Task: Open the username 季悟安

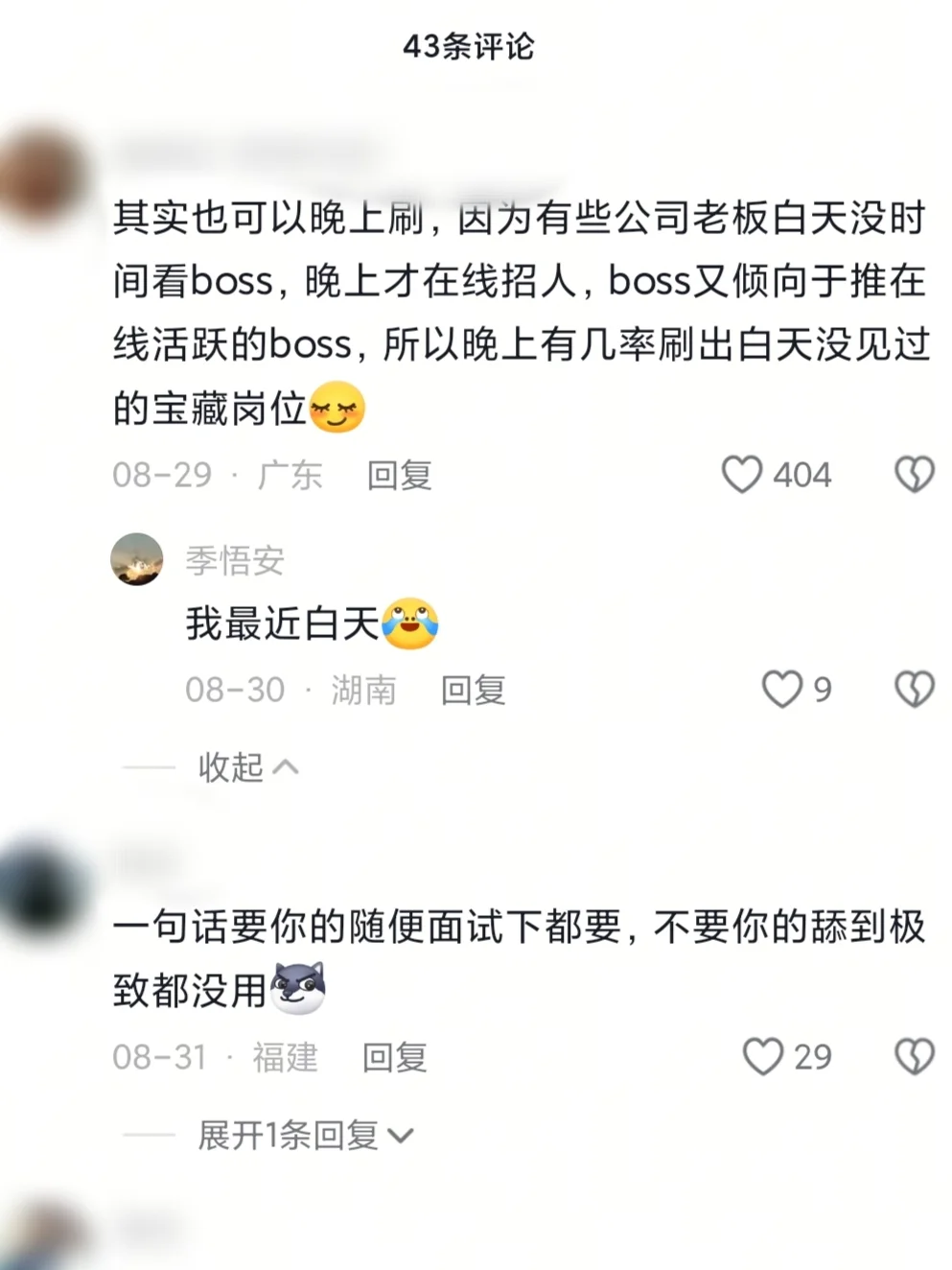Action: pyautogui.click(x=235, y=560)
